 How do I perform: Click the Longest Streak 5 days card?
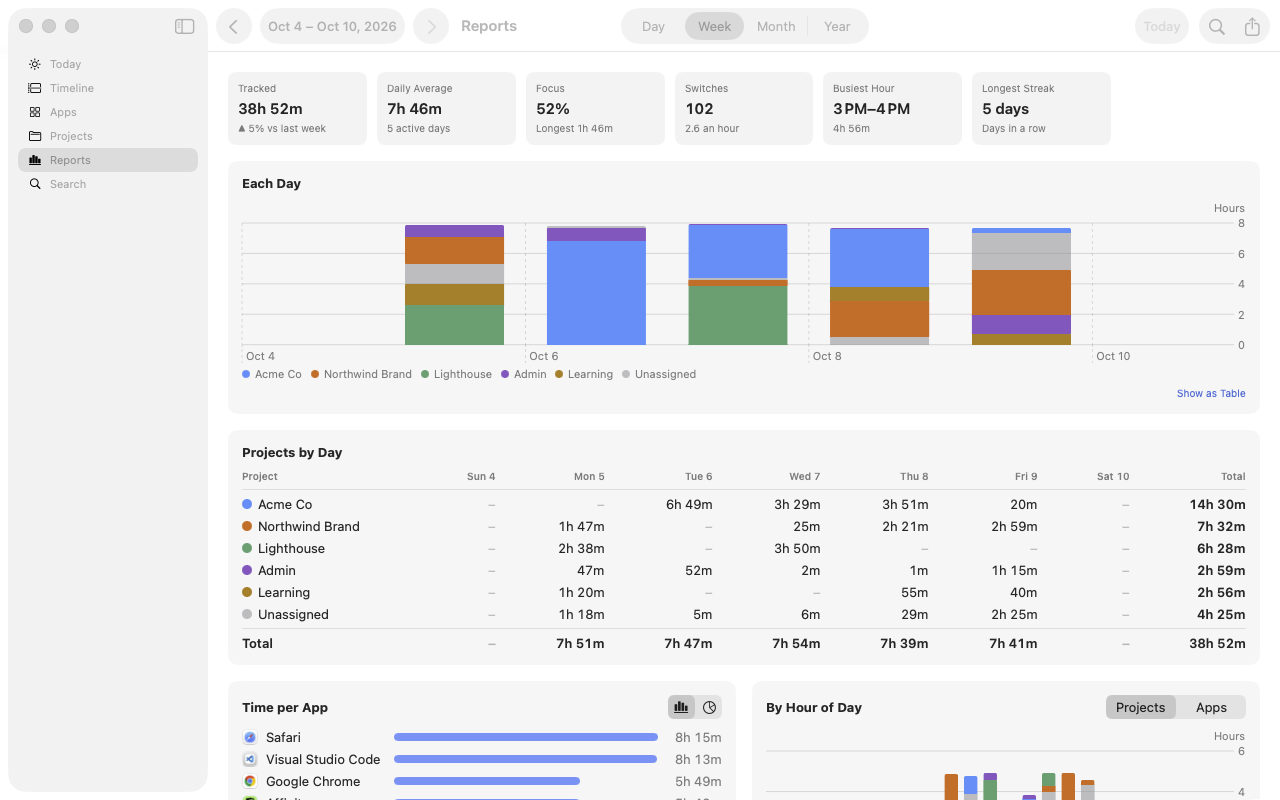click(x=1041, y=108)
